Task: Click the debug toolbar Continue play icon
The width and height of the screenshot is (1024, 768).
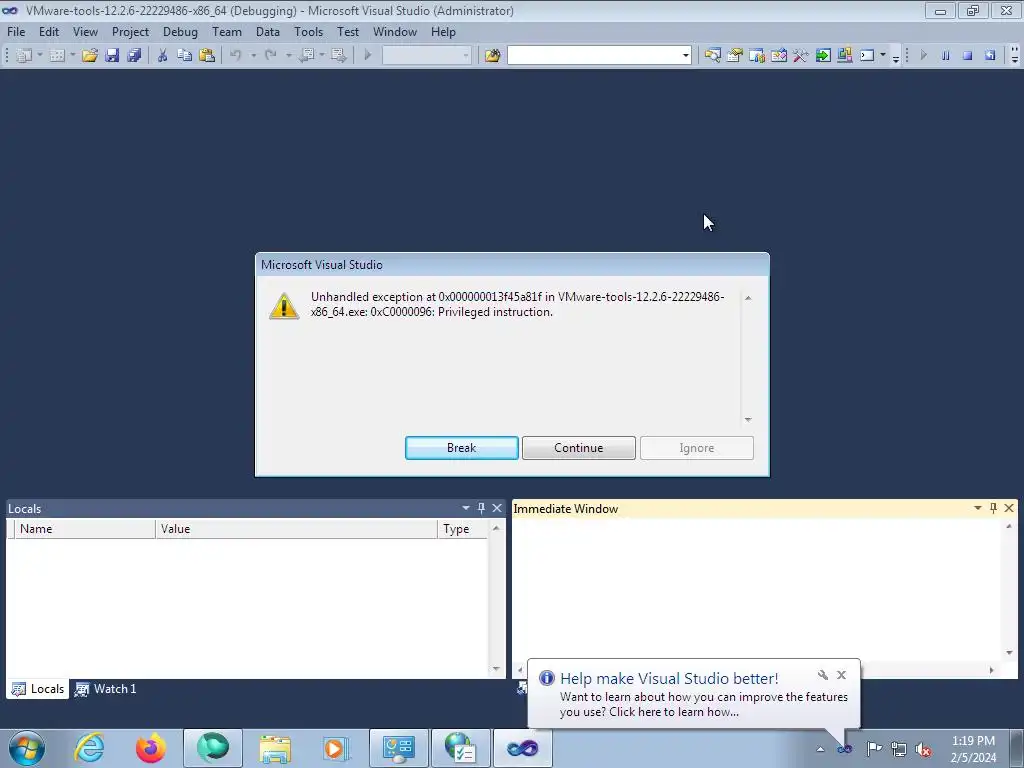Action: pos(923,56)
